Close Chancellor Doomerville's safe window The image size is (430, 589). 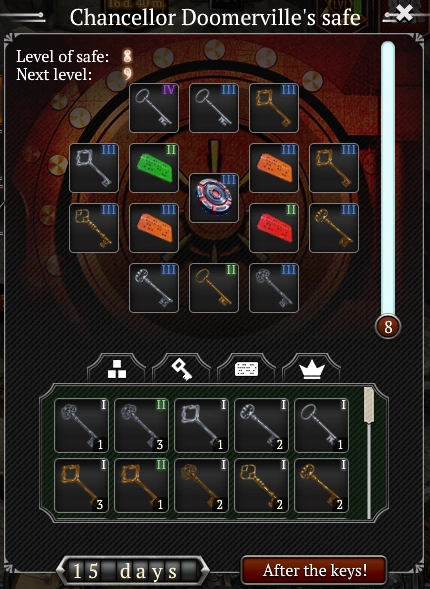click(404, 12)
